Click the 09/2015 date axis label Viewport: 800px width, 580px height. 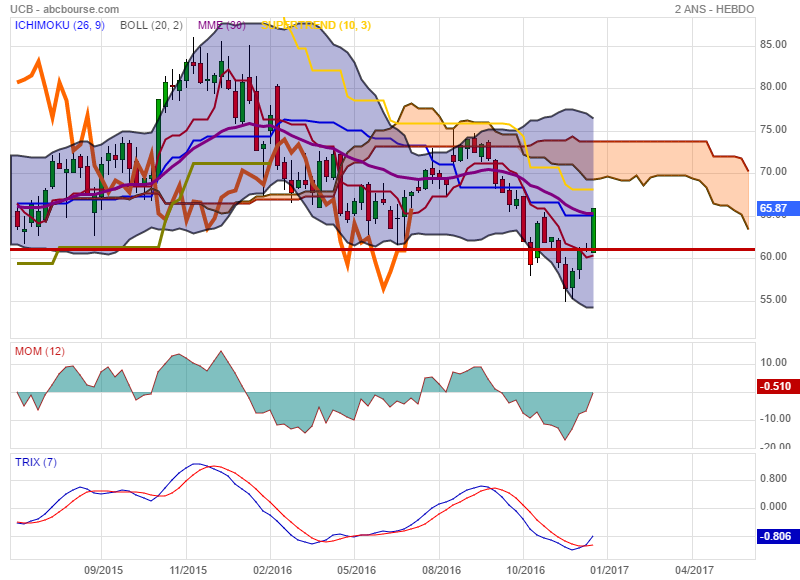click(104, 570)
